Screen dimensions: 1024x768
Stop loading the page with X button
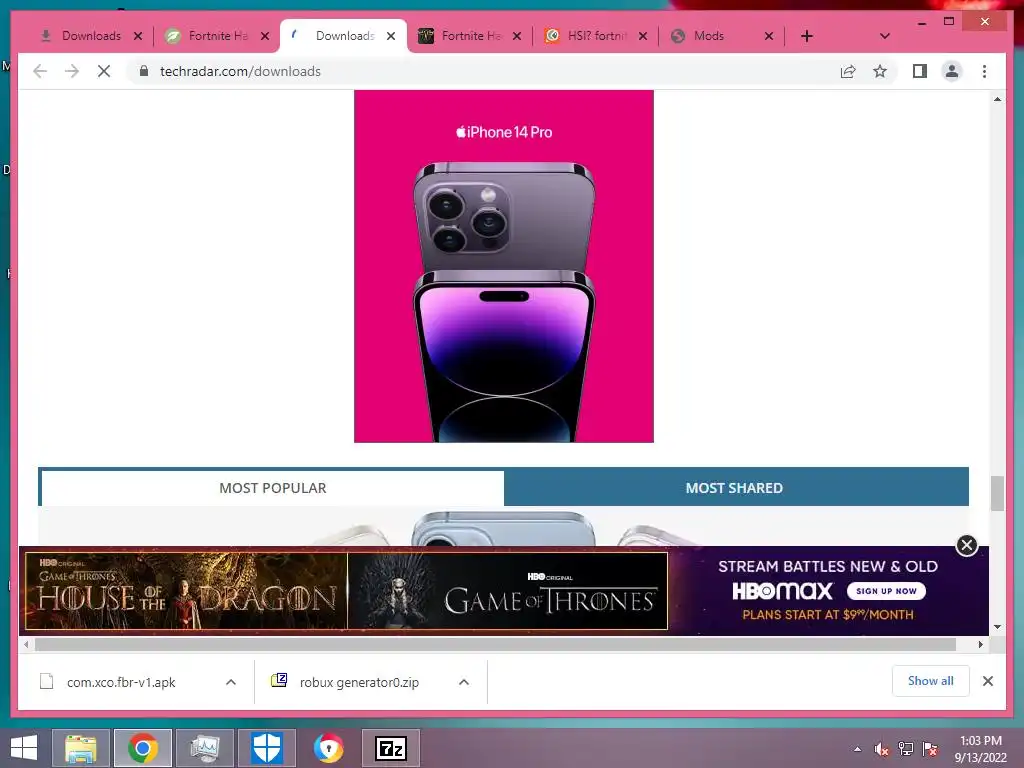pos(104,71)
